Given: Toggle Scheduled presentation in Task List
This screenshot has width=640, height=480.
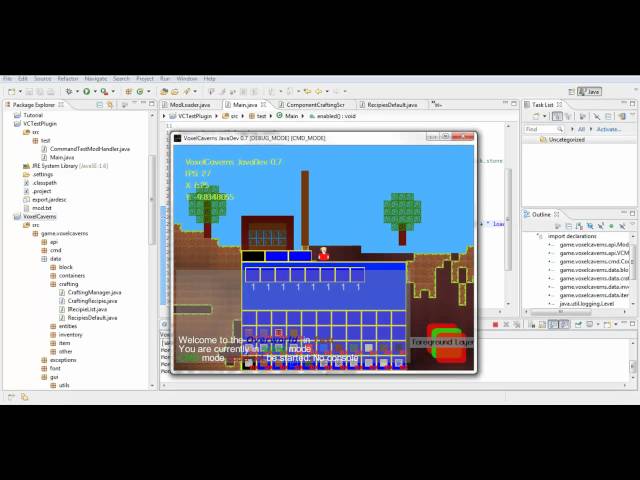Looking at the screenshot, I should 567,117.
